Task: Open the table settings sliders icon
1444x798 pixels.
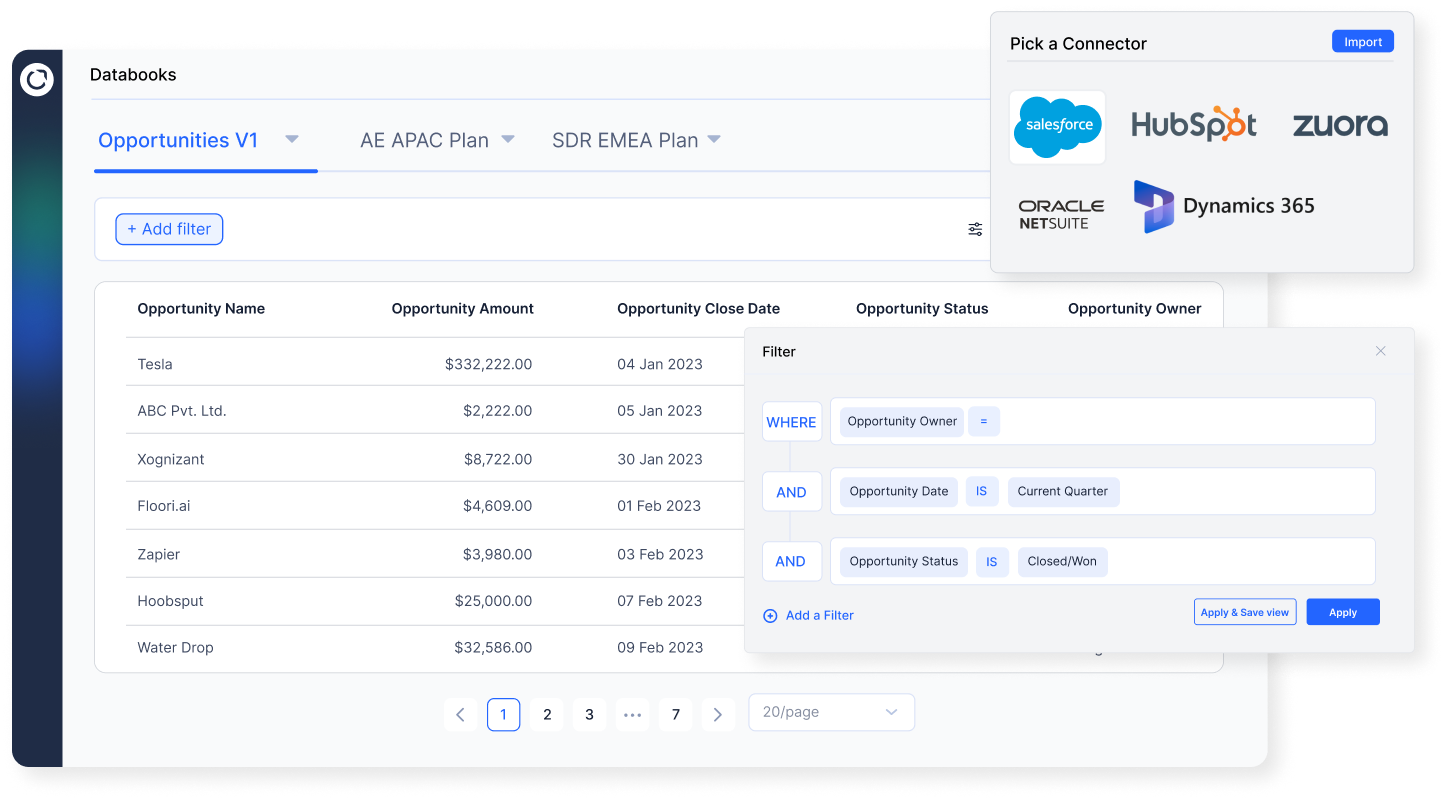Action: (x=975, y=229)
